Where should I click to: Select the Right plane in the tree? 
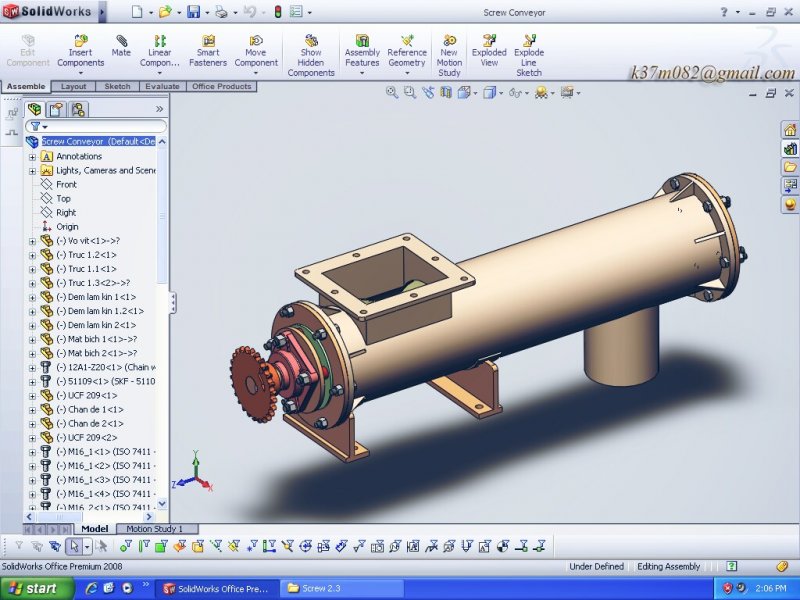(65, 212)
